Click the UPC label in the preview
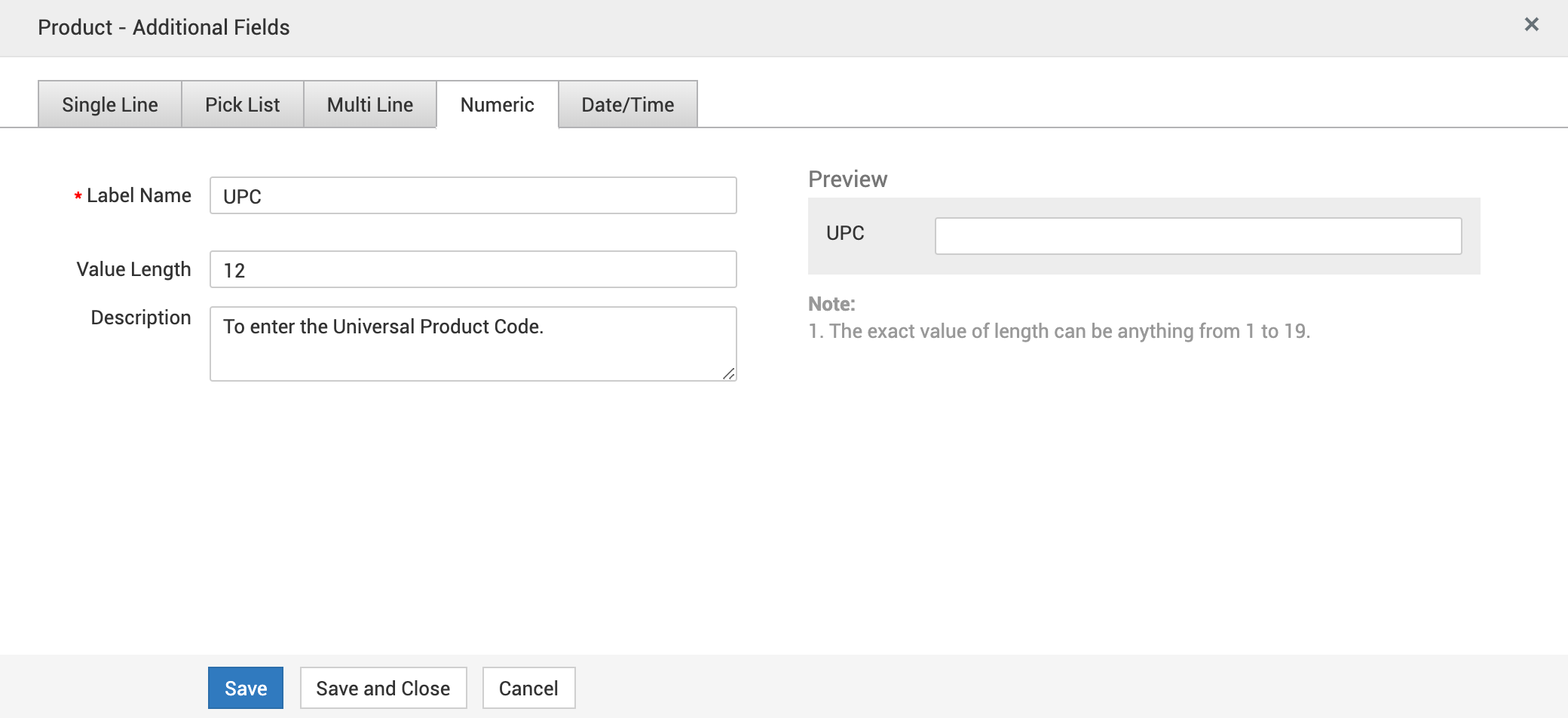 coord(845,233)
